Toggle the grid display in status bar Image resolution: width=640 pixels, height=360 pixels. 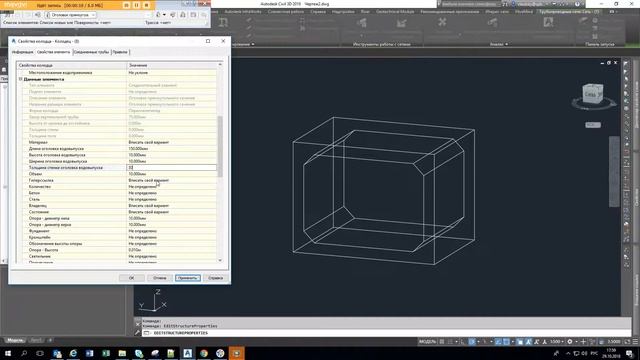tap(442, 342)
